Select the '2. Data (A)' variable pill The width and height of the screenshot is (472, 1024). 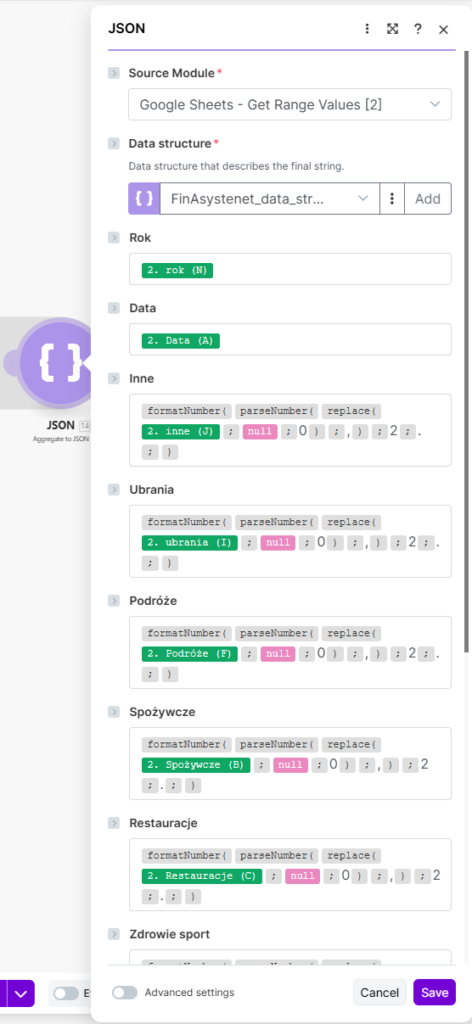click(x=181, y=340)
